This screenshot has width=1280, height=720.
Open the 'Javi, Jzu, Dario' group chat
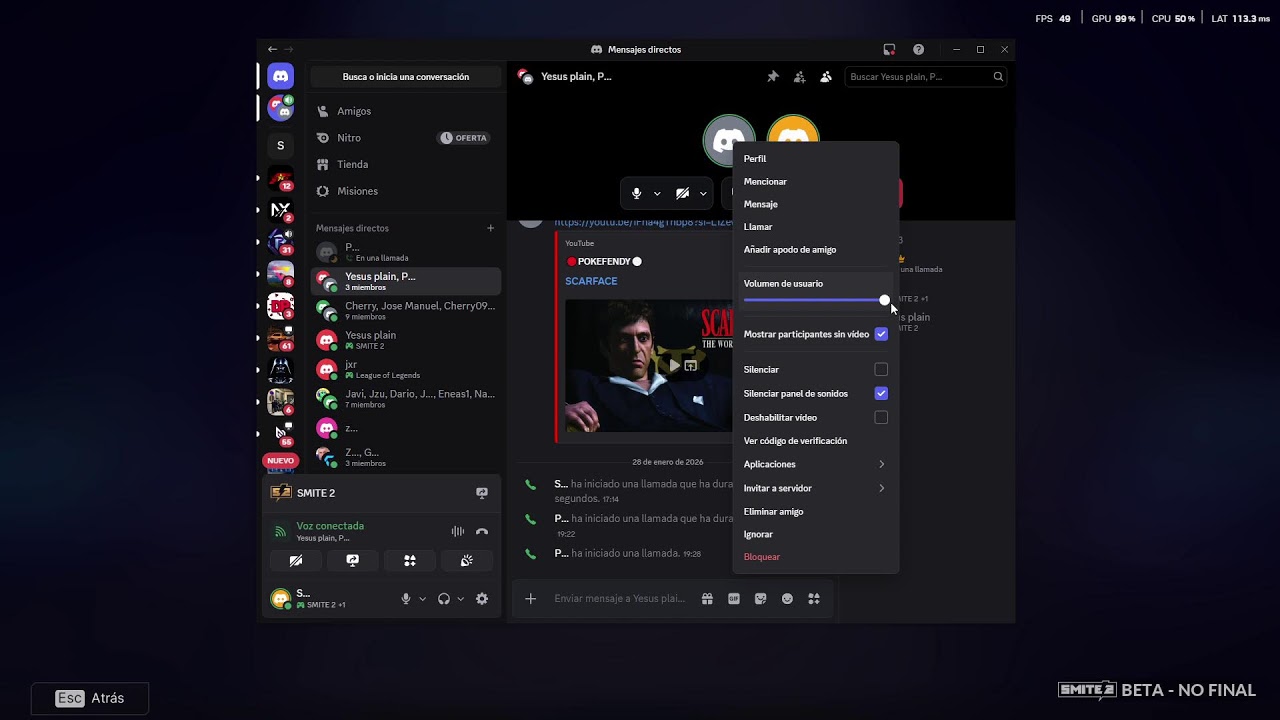(x=406, y=399)
